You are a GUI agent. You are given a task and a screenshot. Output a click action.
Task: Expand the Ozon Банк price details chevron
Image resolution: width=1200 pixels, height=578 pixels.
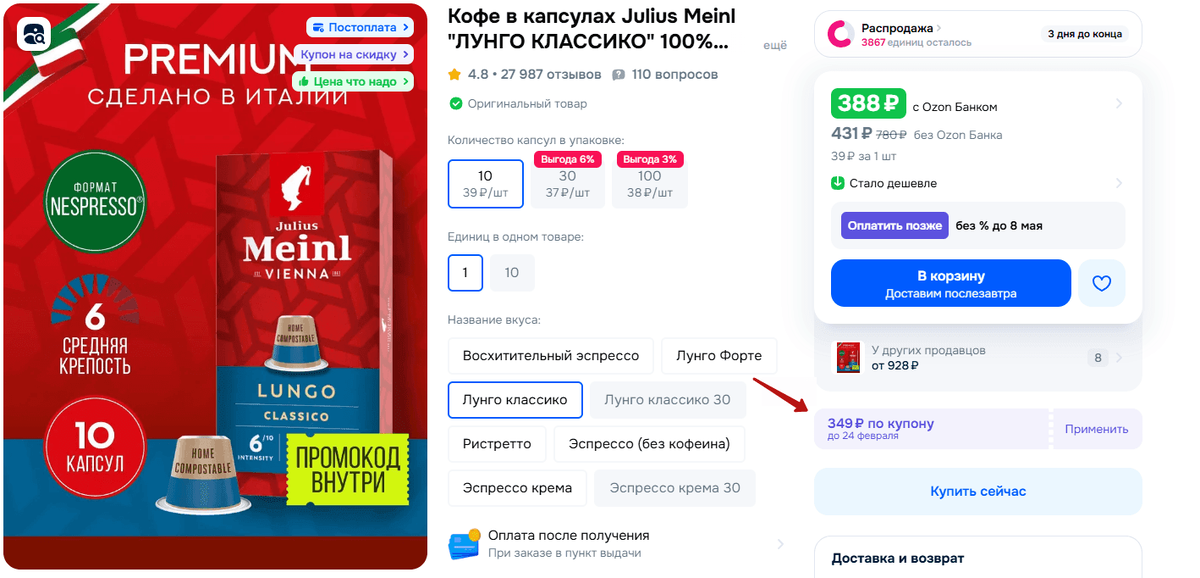coord(1119,104)
